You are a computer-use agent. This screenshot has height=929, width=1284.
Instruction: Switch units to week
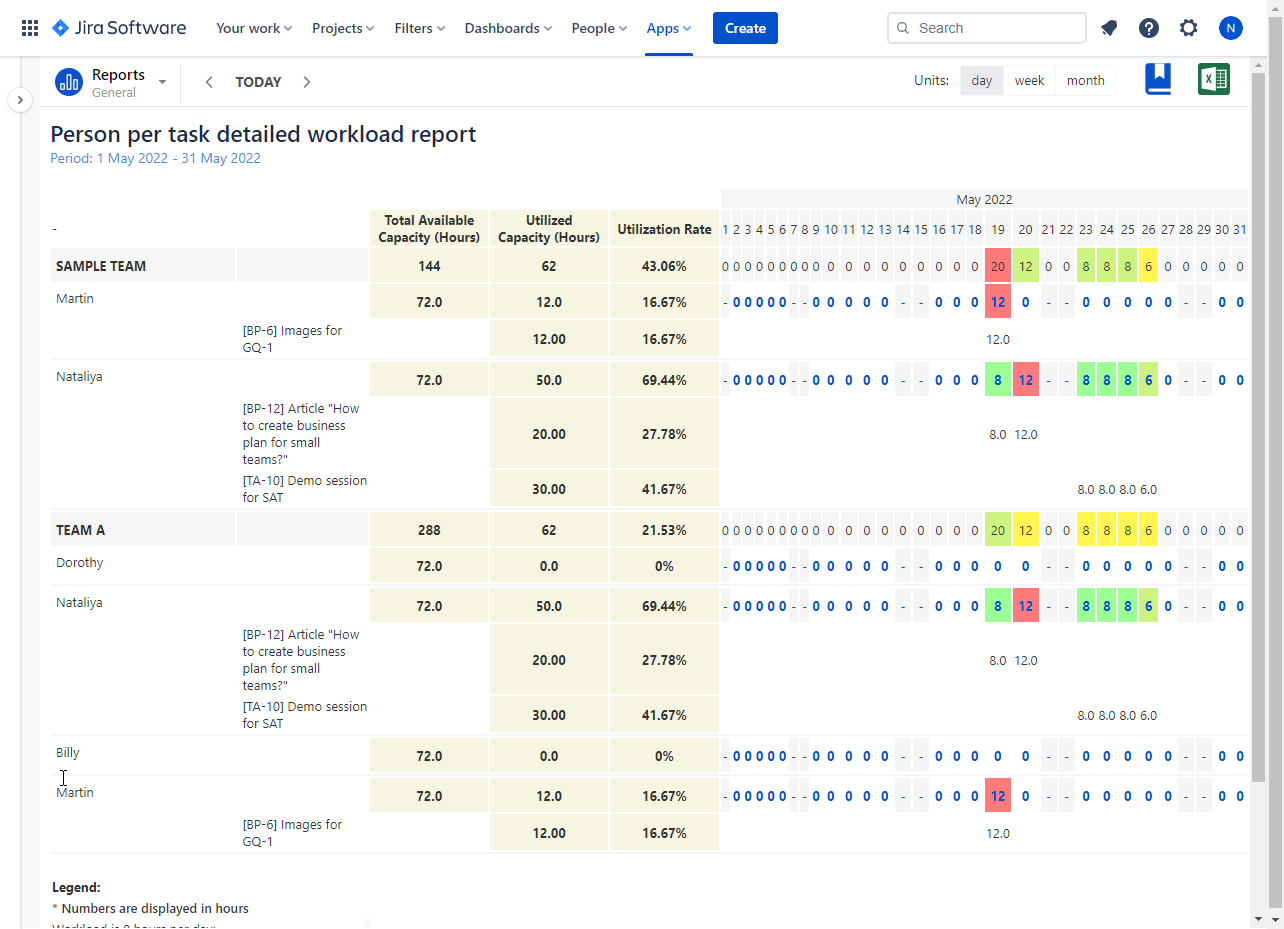(1029, 80)
